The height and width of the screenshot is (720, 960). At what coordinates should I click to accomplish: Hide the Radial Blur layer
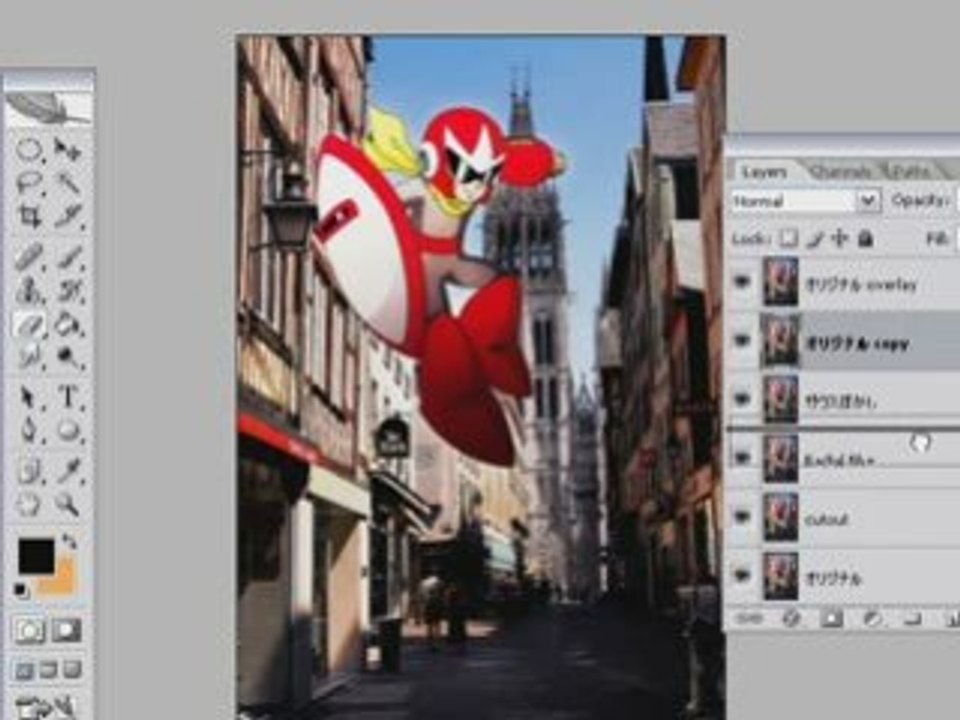click(x=742, y=458)
